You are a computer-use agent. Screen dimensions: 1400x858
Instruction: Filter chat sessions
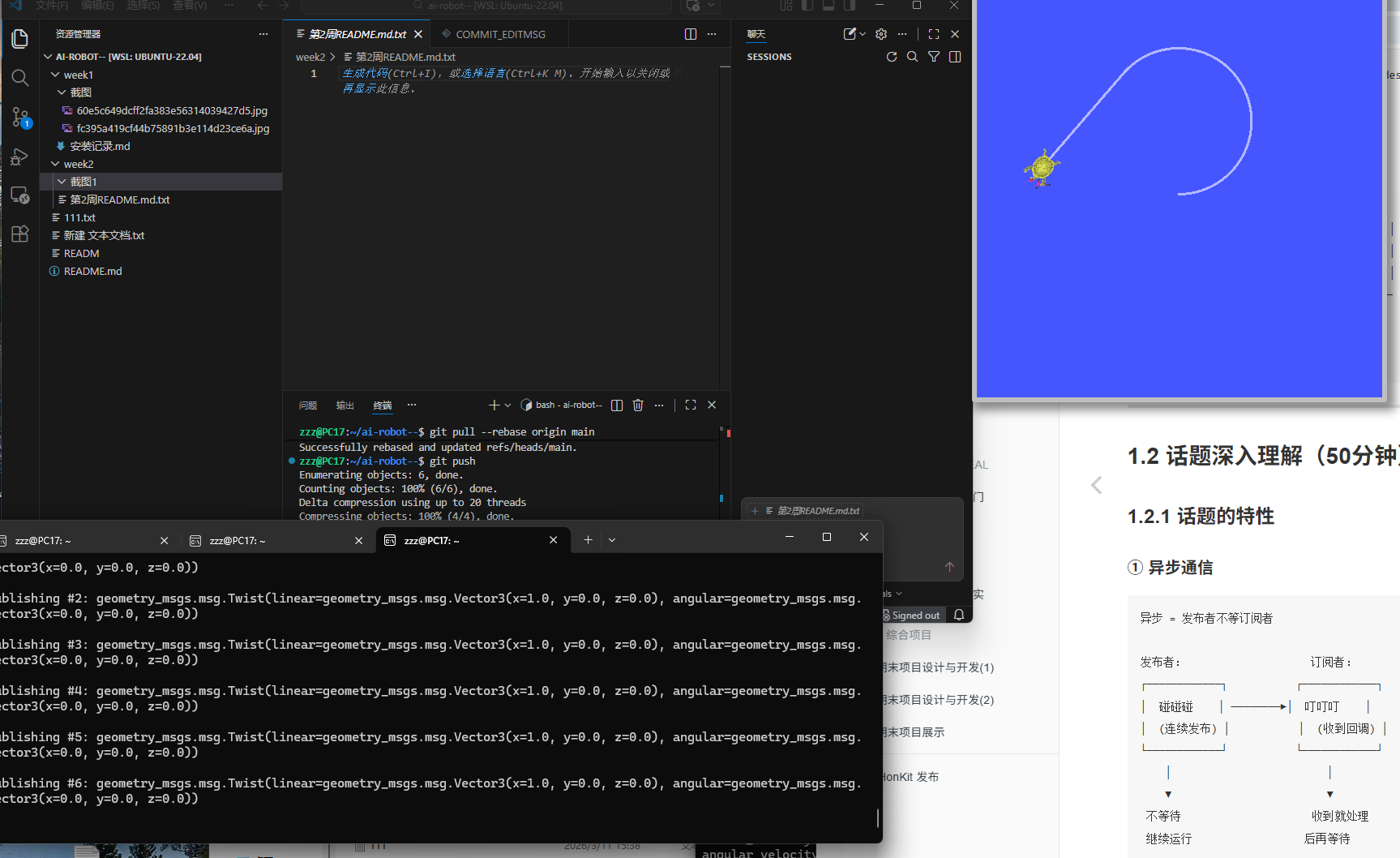(x=934, y=57)
